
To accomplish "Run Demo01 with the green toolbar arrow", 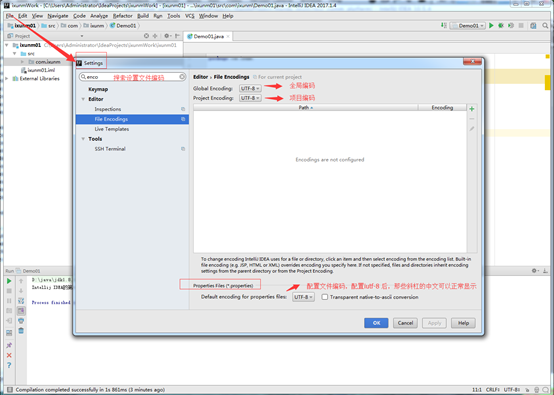I will pos(491,25).
